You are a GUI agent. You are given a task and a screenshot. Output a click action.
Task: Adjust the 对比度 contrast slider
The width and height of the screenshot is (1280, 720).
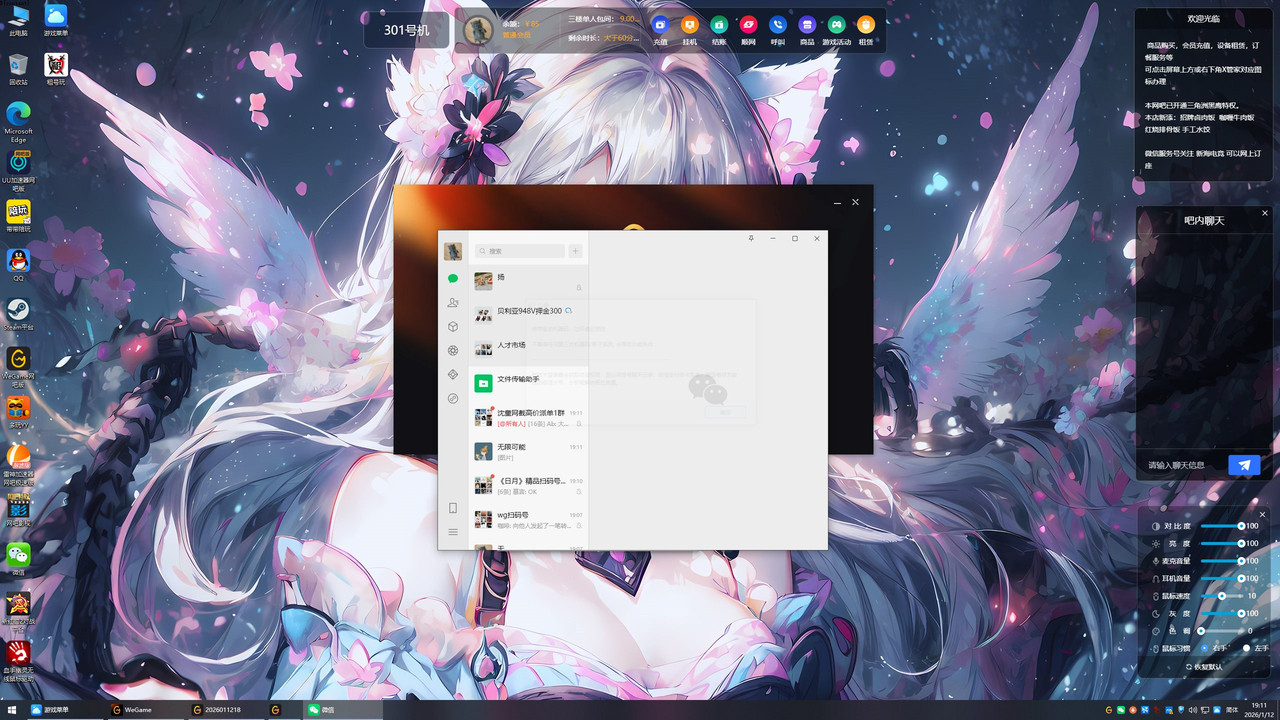[1222, 526]
